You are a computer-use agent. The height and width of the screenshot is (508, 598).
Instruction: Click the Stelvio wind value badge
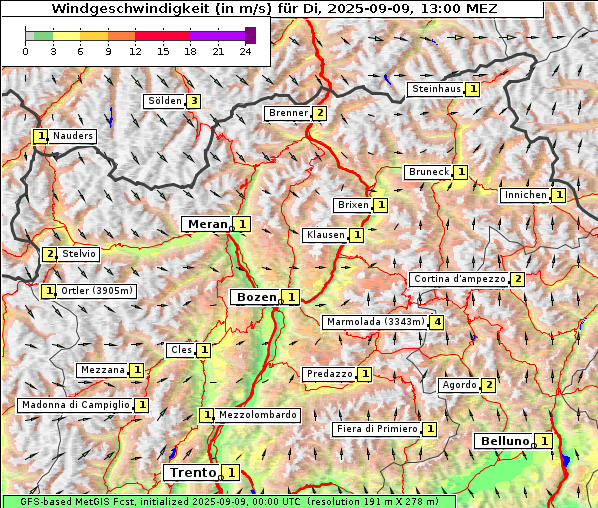click(50, 254)
